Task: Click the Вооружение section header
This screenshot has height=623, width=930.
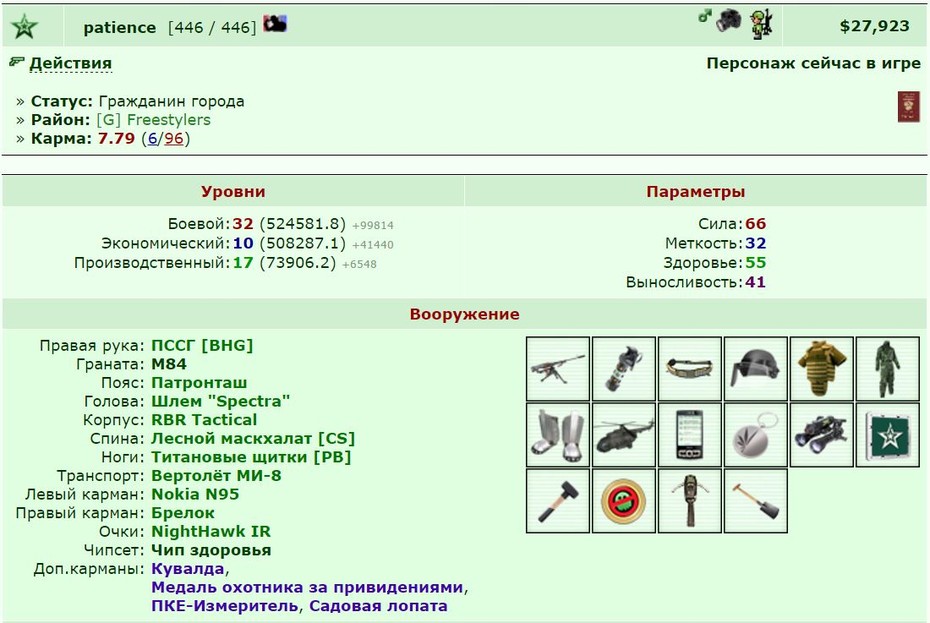Action: coord(464,314)
